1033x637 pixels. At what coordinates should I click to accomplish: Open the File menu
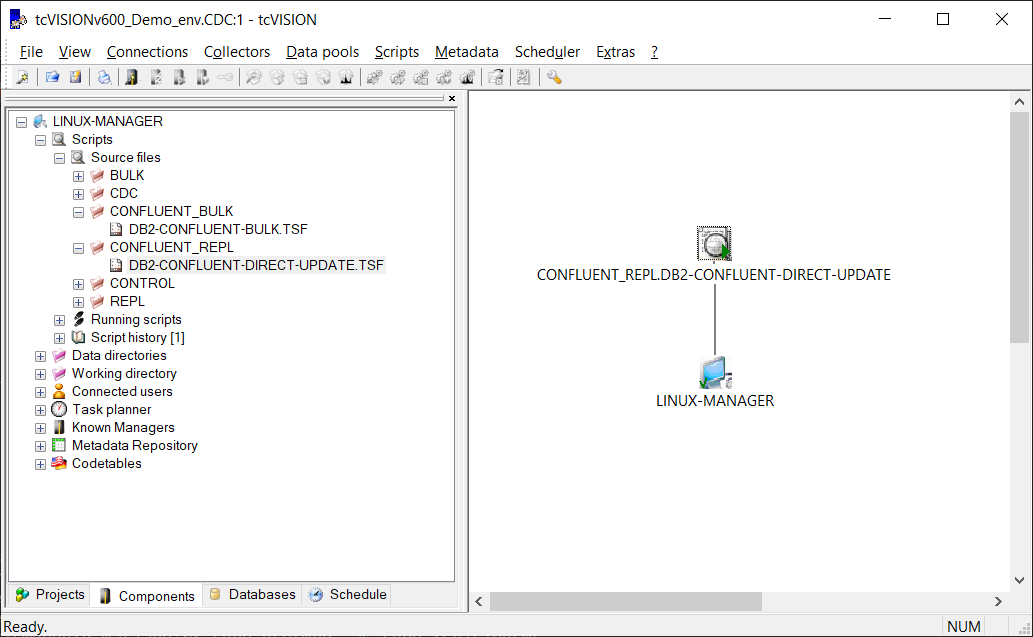pos(31,52)
